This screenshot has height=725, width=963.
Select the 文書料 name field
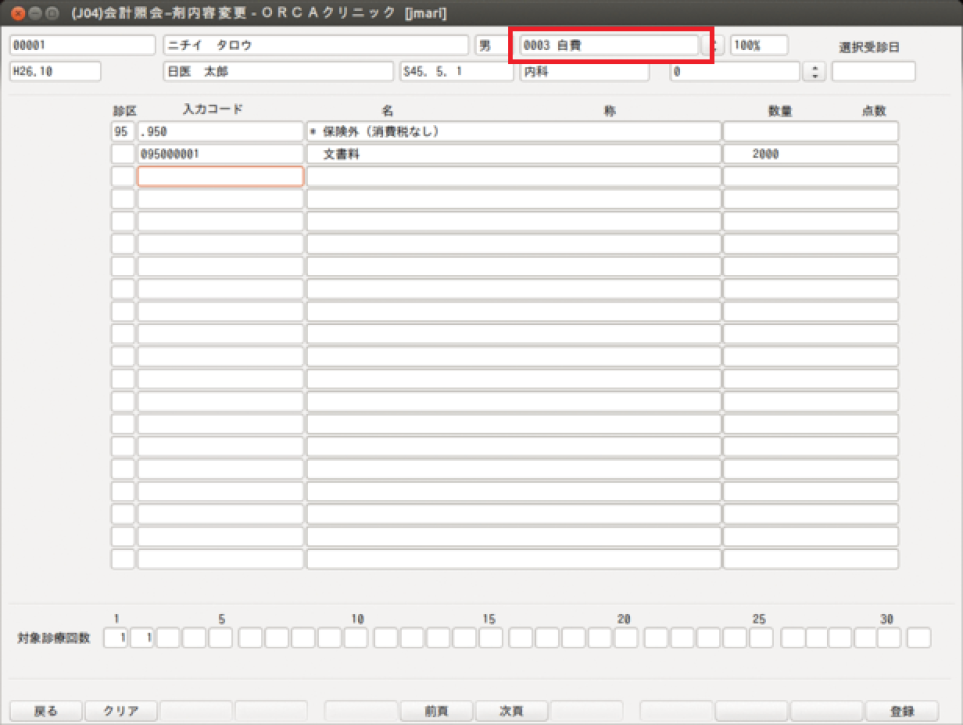tap(513, 154)
